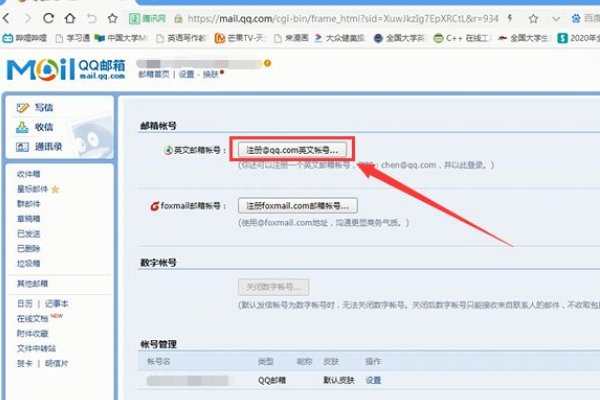This screenshot has height=400, width=600.
Task: Open the 中国大学M bookmark
Action: point(121,38)
